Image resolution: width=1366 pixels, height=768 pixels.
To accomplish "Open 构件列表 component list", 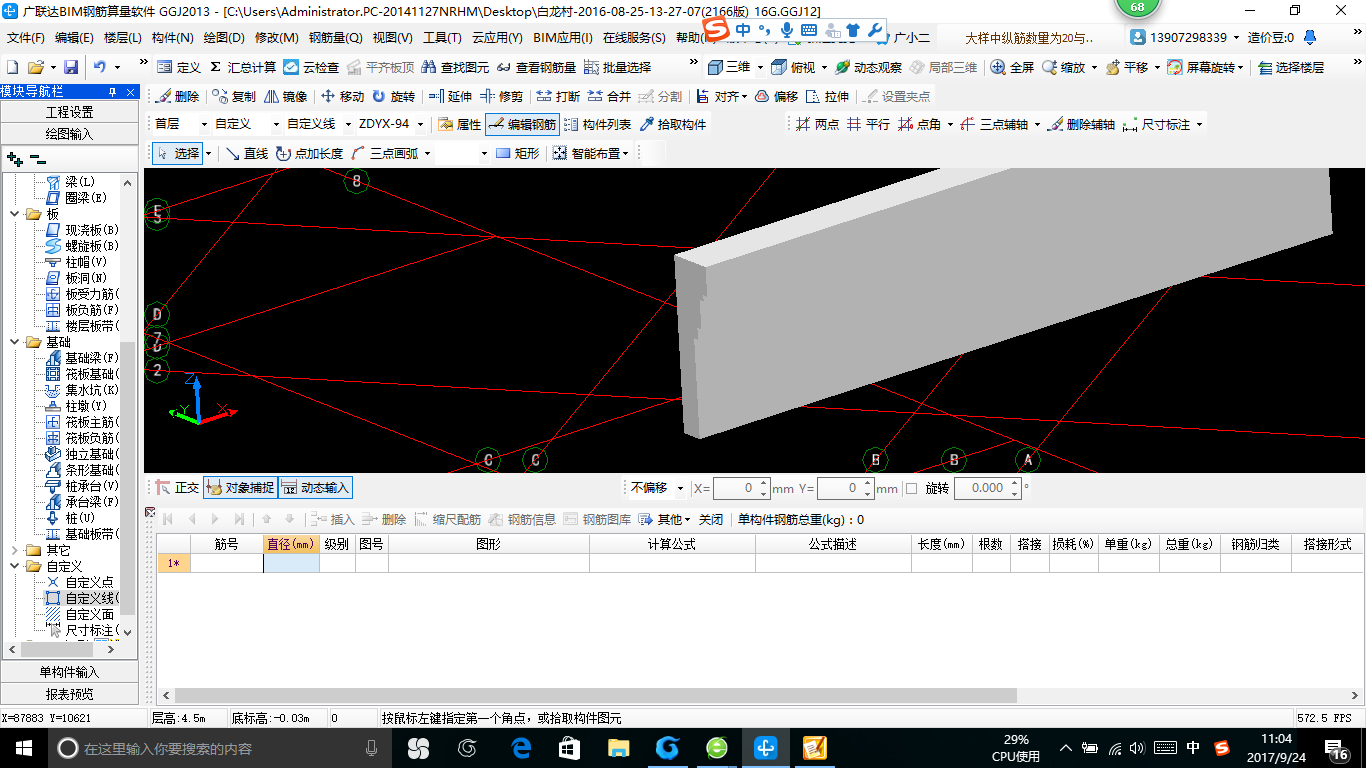I will pyautogui.click(x=598, y=125).
